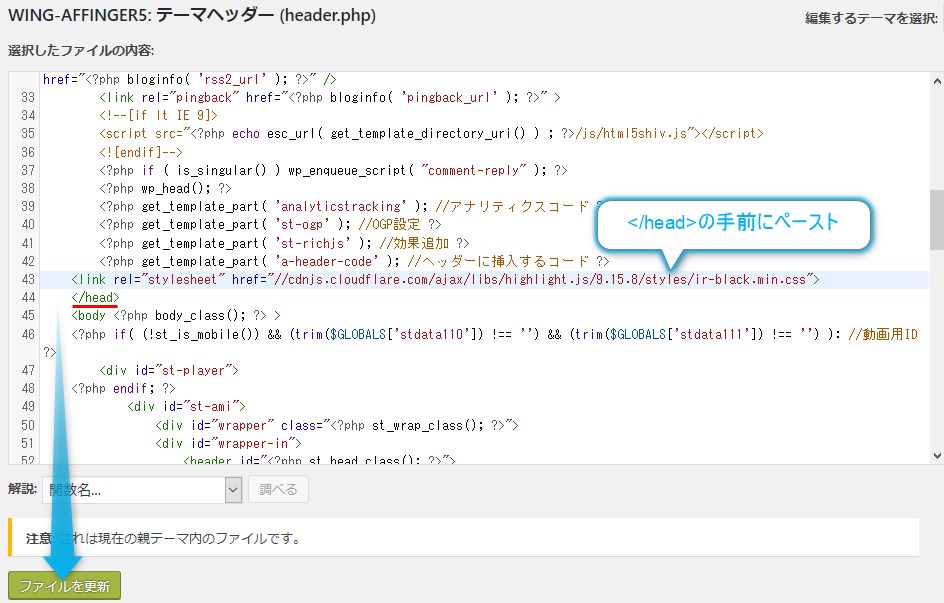Image resolution: width=944 pixels, height=603 pixels.
Task: Click the </head>の手前にペースト callout bubble
Action: click(x=734, y=224)
